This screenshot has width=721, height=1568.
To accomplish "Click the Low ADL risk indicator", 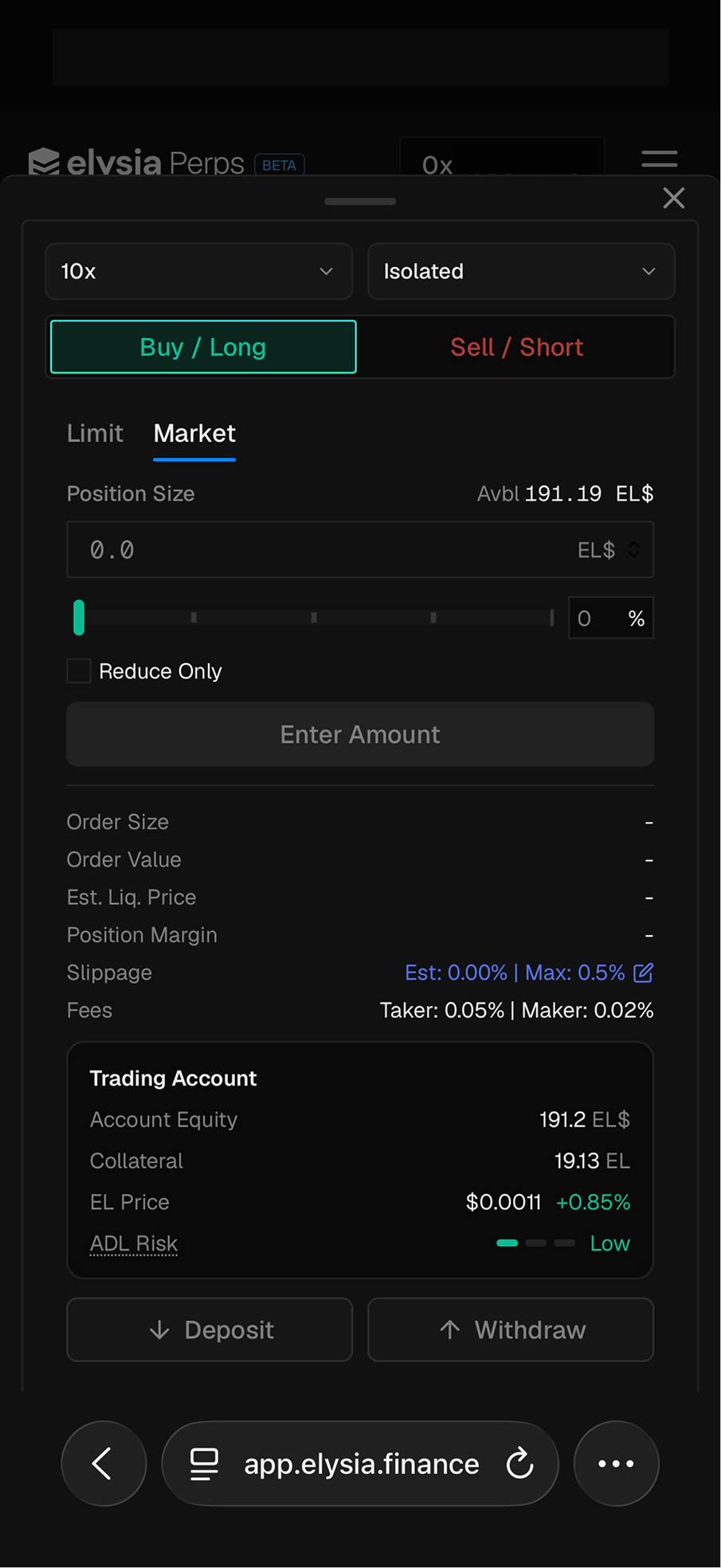I will click(x=563, y=1244).
